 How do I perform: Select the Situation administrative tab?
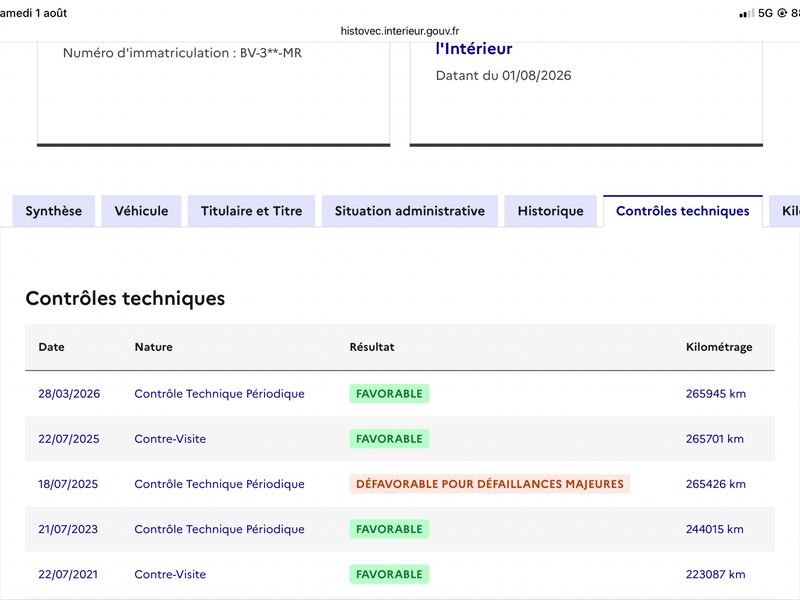tap(410, 211)
